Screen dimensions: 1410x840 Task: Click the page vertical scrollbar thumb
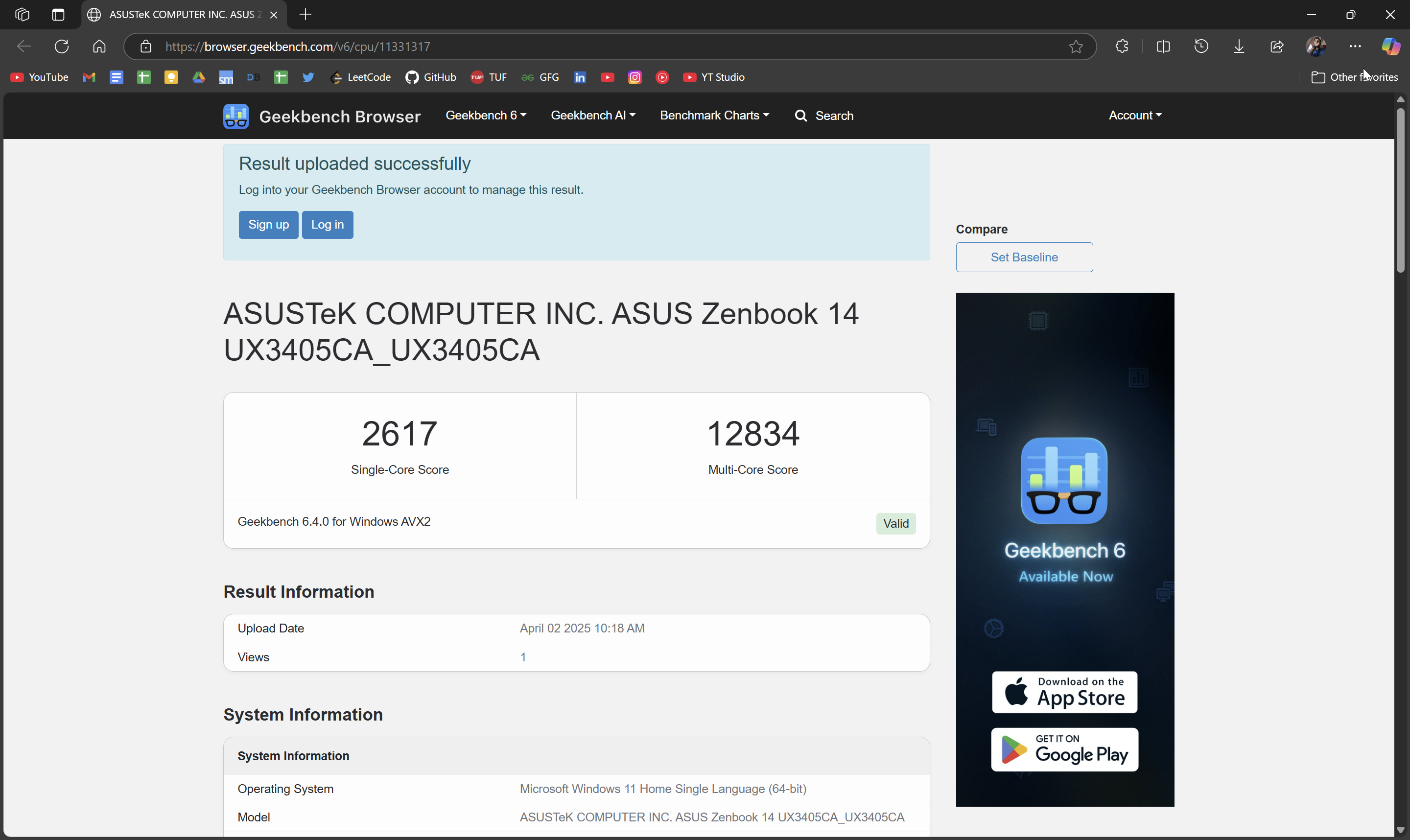click(x=1400, y=190)
